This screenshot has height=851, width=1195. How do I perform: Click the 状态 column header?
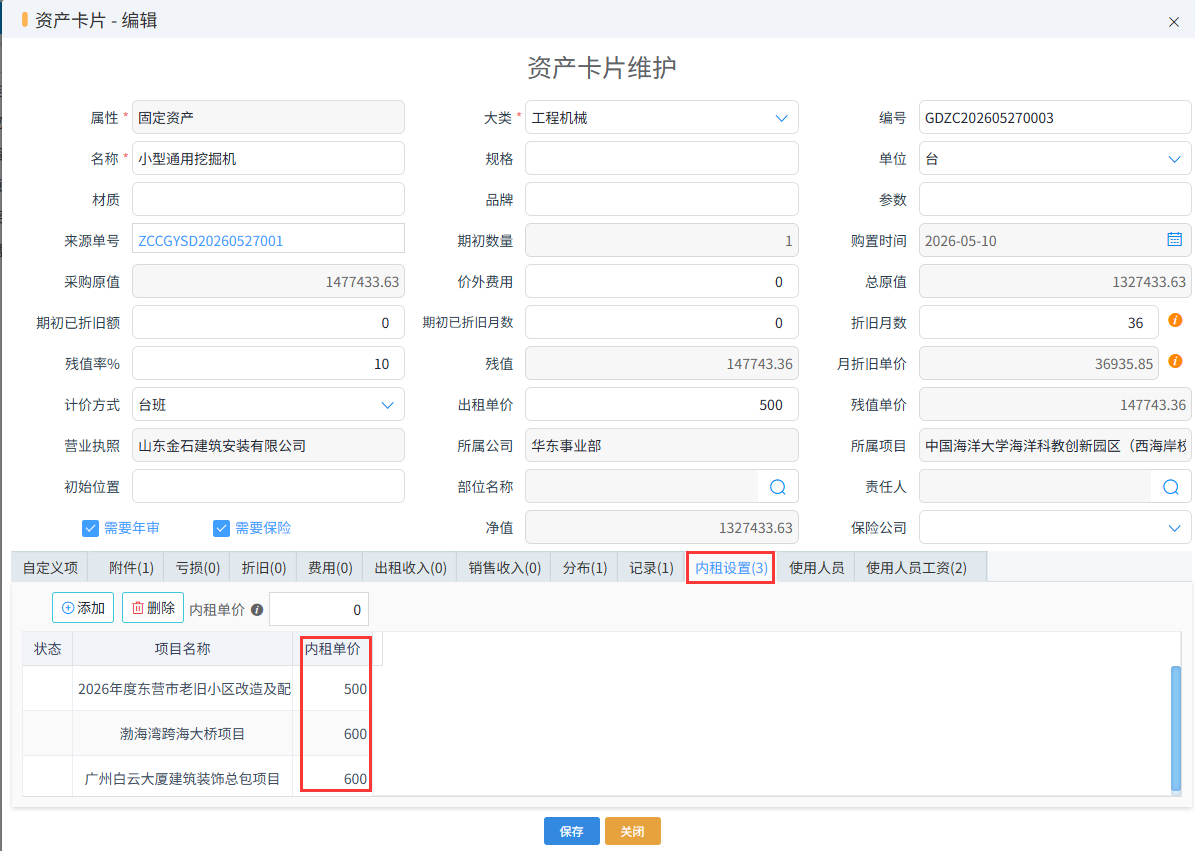point(48,649)
